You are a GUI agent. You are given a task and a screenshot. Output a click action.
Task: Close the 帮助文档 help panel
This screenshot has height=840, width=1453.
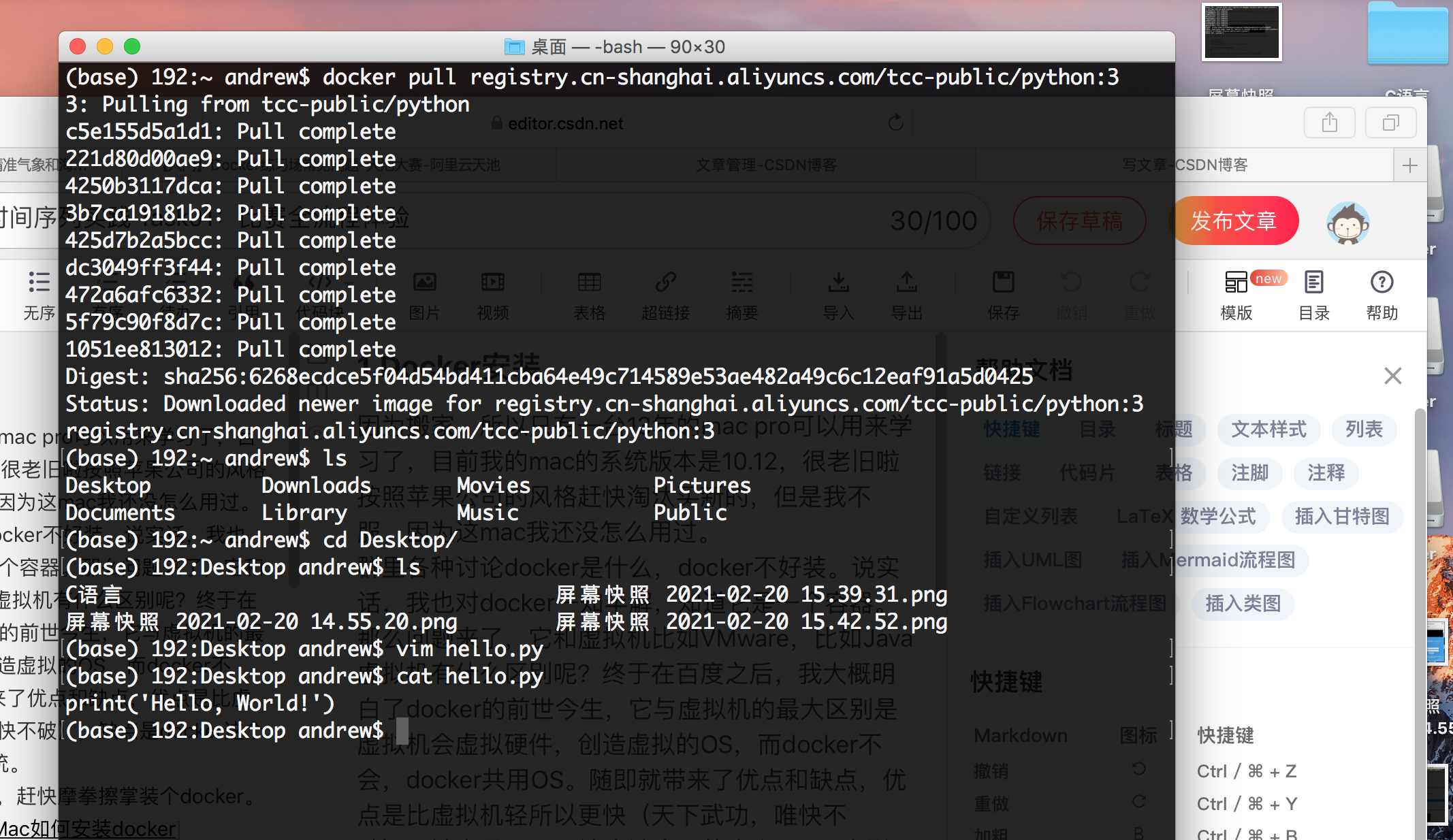click(x=1392, y=375)
